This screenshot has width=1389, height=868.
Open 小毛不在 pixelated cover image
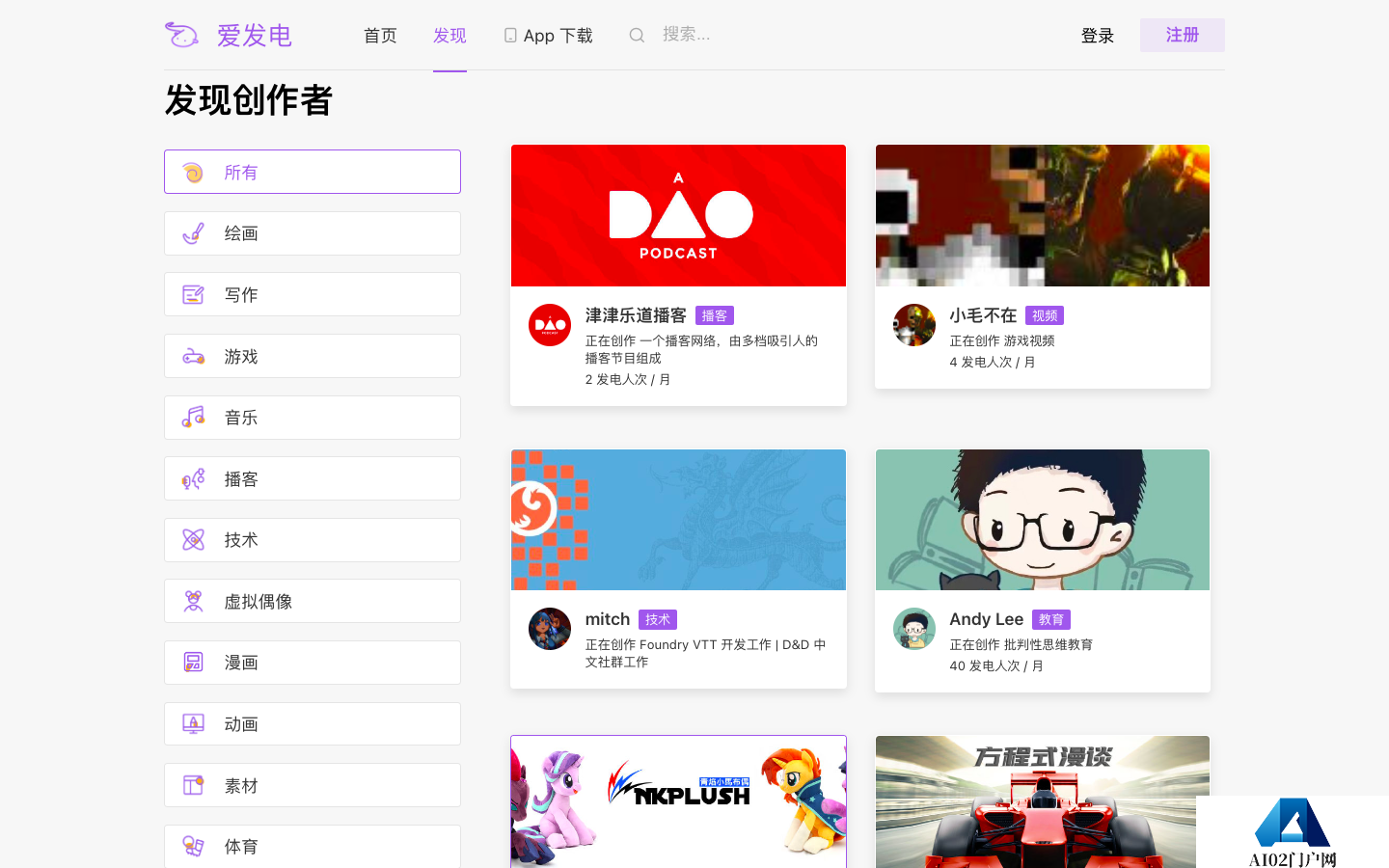click(1043, 215)
